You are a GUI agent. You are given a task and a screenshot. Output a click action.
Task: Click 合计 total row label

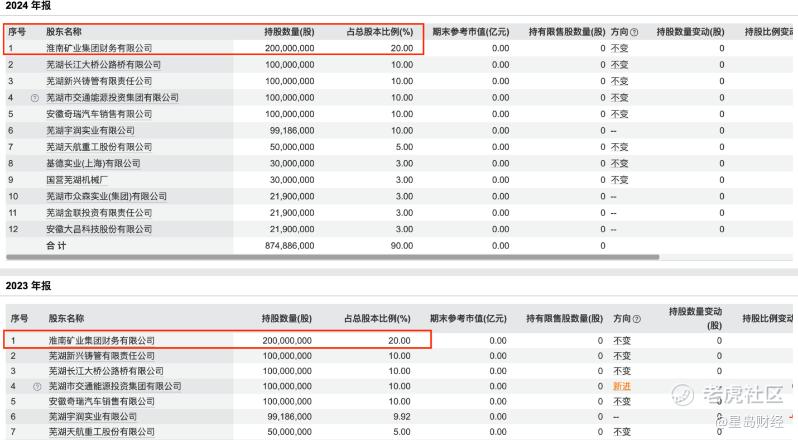tap(56, 246)
